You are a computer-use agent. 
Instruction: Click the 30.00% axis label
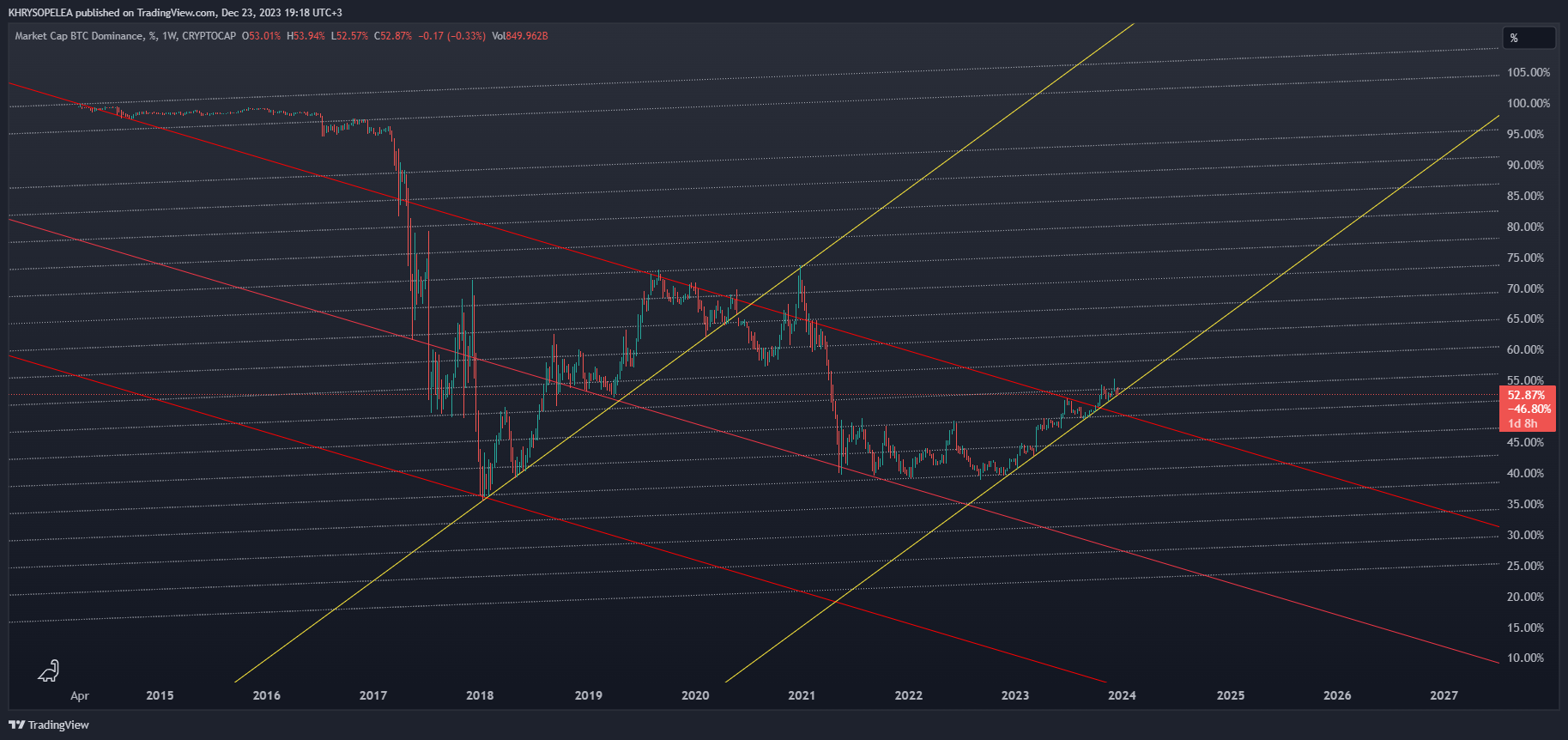(x=1525, y=535)
